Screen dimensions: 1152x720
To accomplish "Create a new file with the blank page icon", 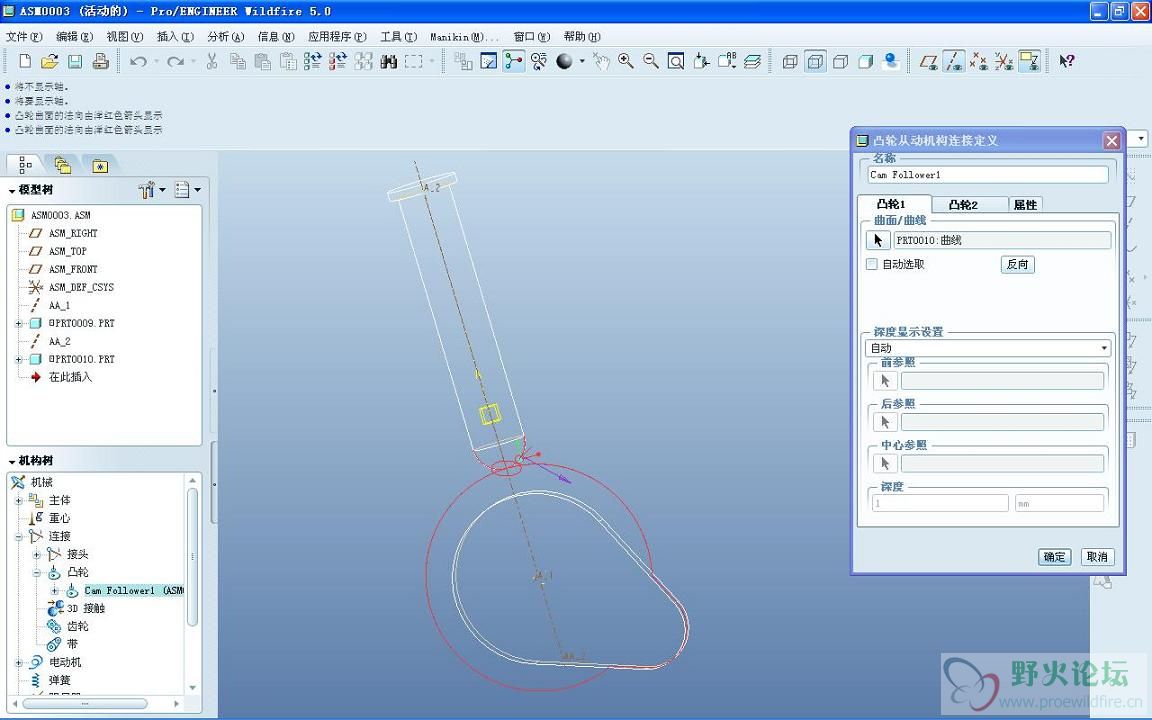I will click(x=24, y=62).
